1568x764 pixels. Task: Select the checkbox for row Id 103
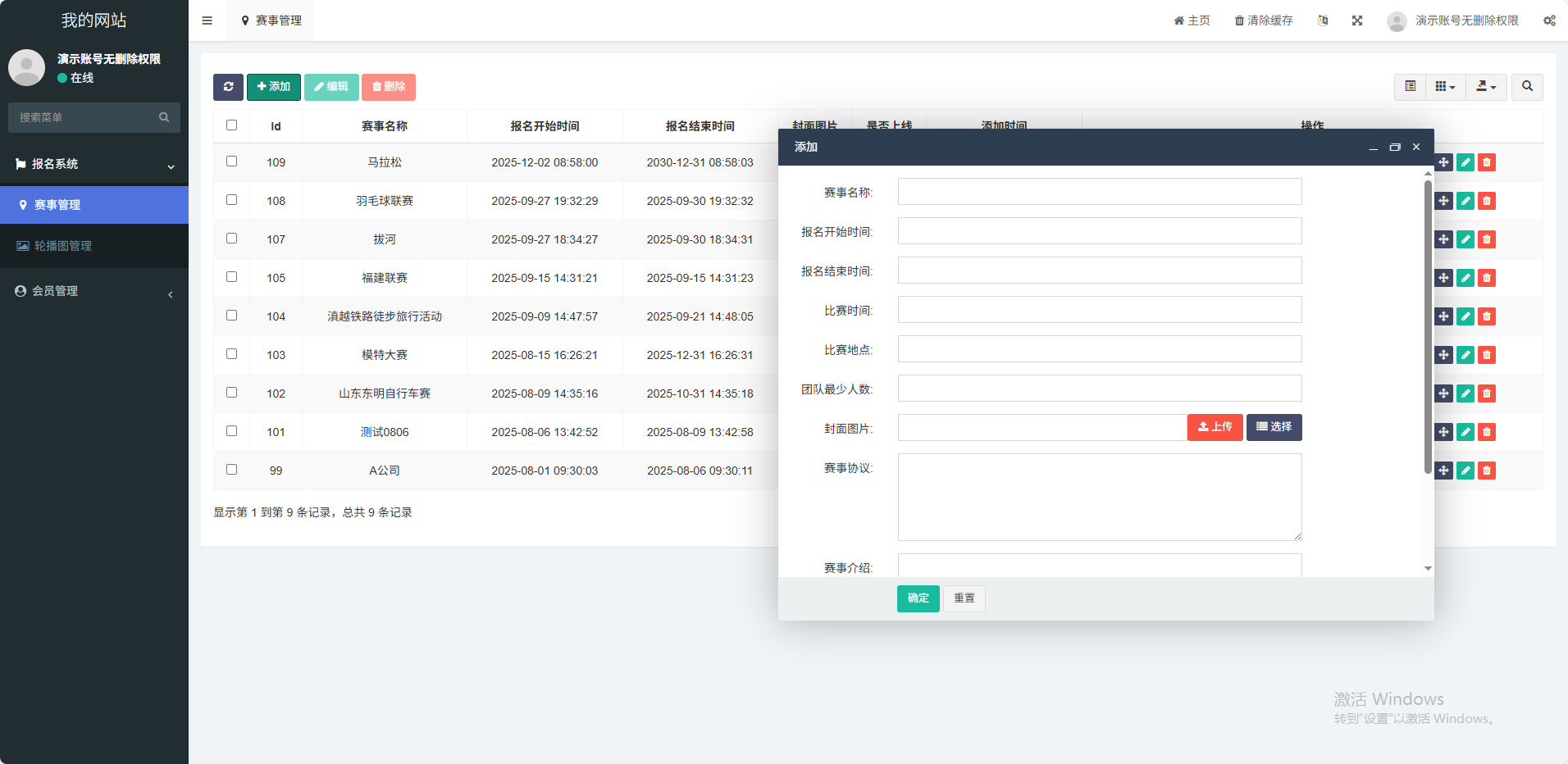pos(231,354)
